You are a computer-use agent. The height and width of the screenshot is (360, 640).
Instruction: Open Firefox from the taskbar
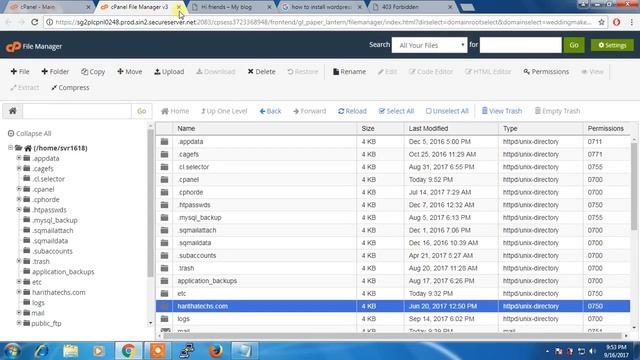[216, 351]
